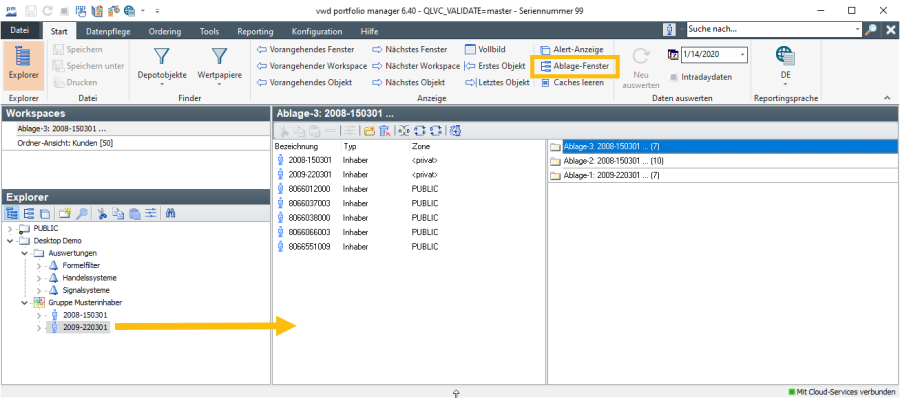Click the last globe icon in Ablage toolbar

coord(456,131)
